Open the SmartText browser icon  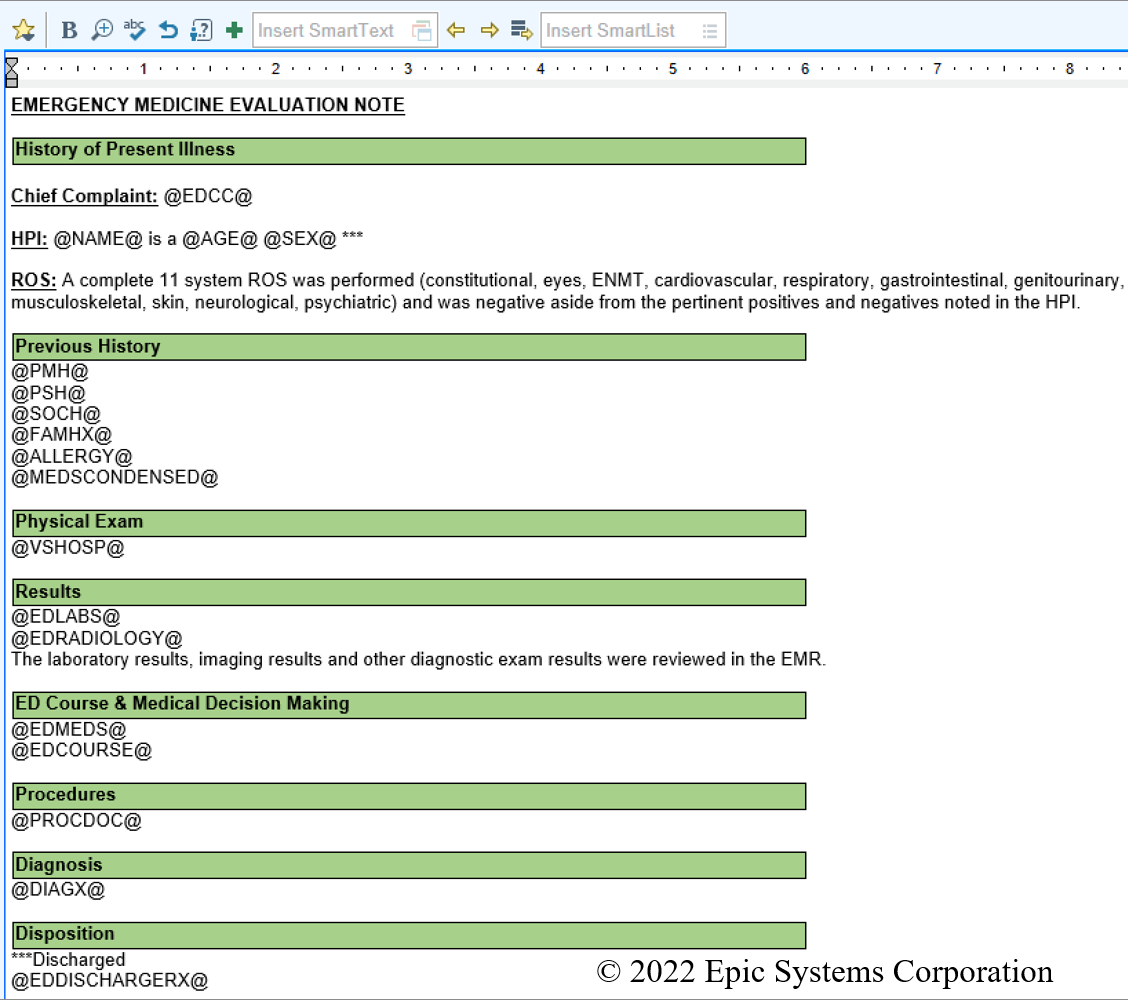click(x=423, y=31)
